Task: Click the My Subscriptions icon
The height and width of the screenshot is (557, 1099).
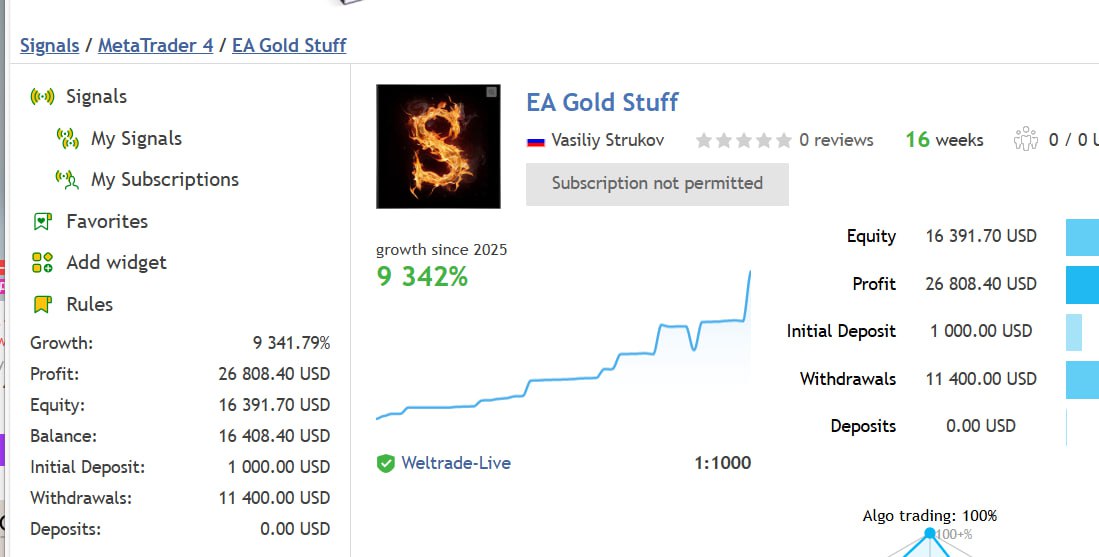Action: [x=68, y=180]
